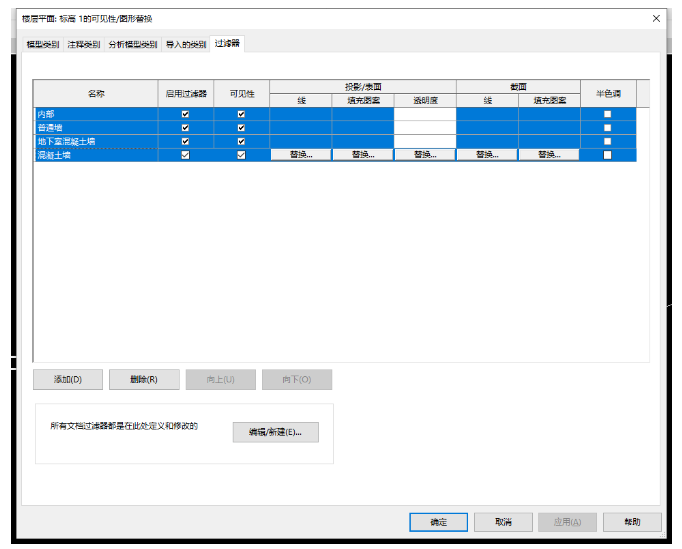Open 截面 填充图案 替换 for 混凝土墙
The height and width of the screenshot is (549, 682).
click(549, 155)
